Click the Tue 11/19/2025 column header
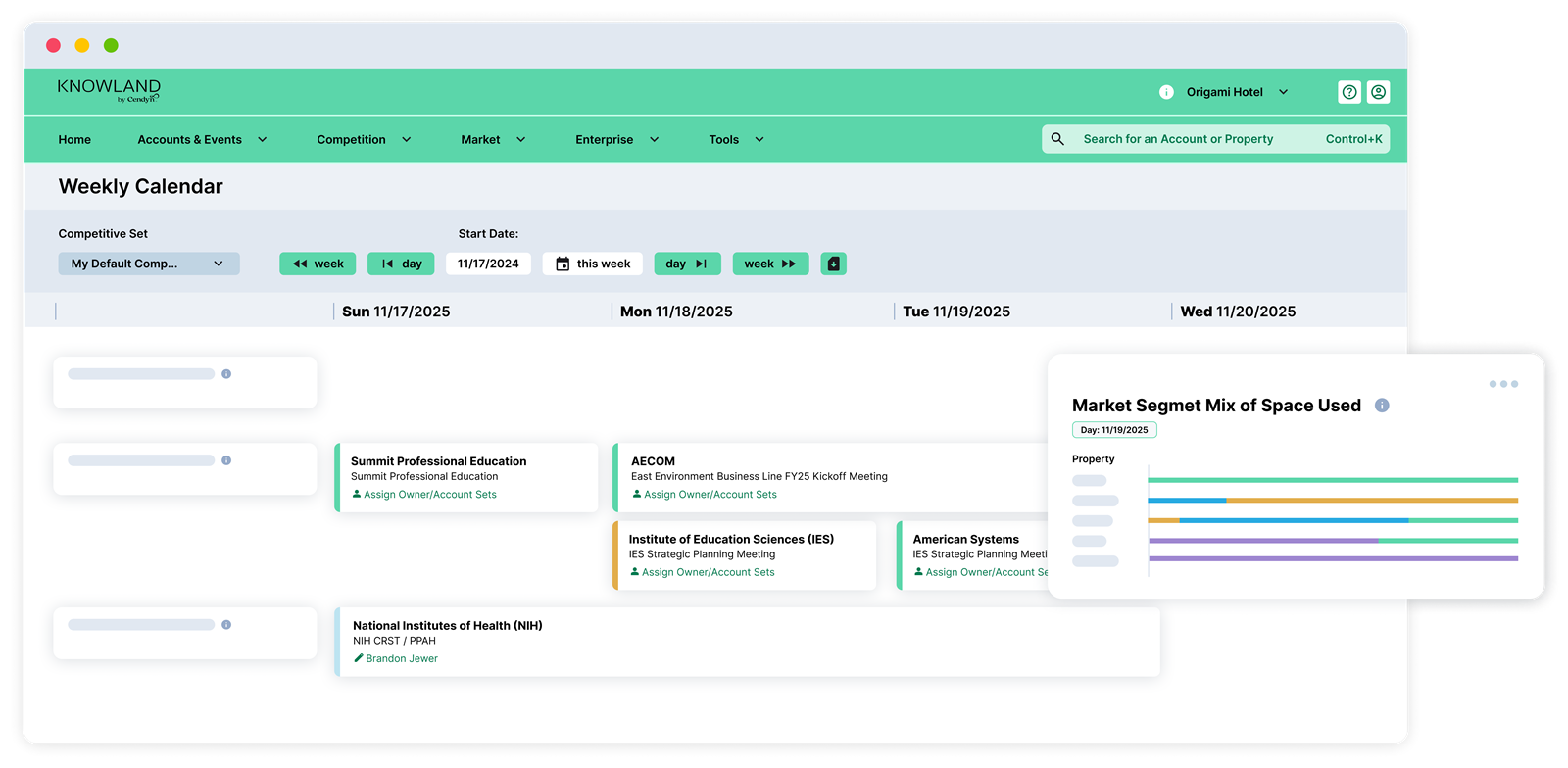The height and width of the screenshot is (768, 1568). (956, 312)
